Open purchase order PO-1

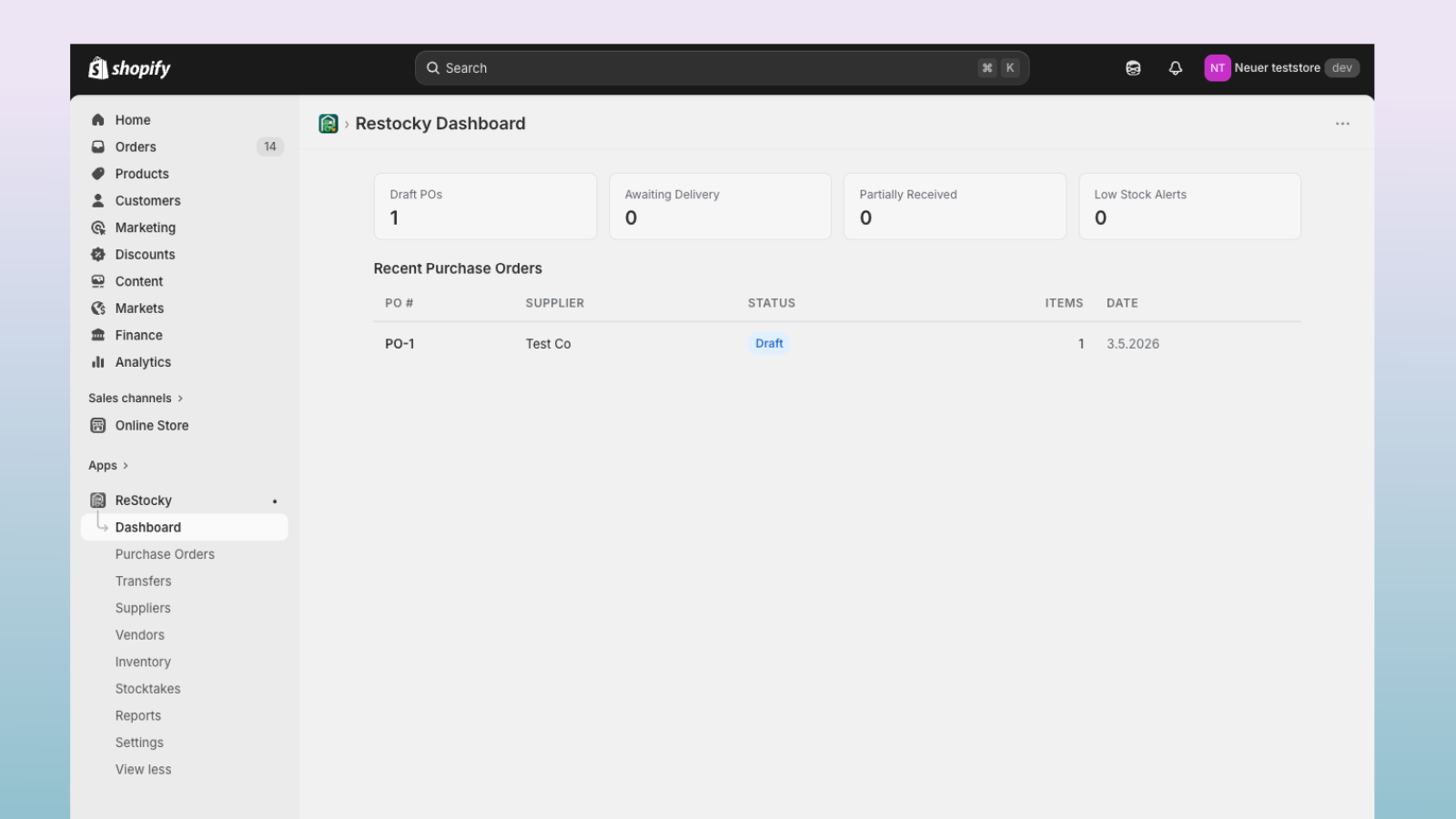399,344
